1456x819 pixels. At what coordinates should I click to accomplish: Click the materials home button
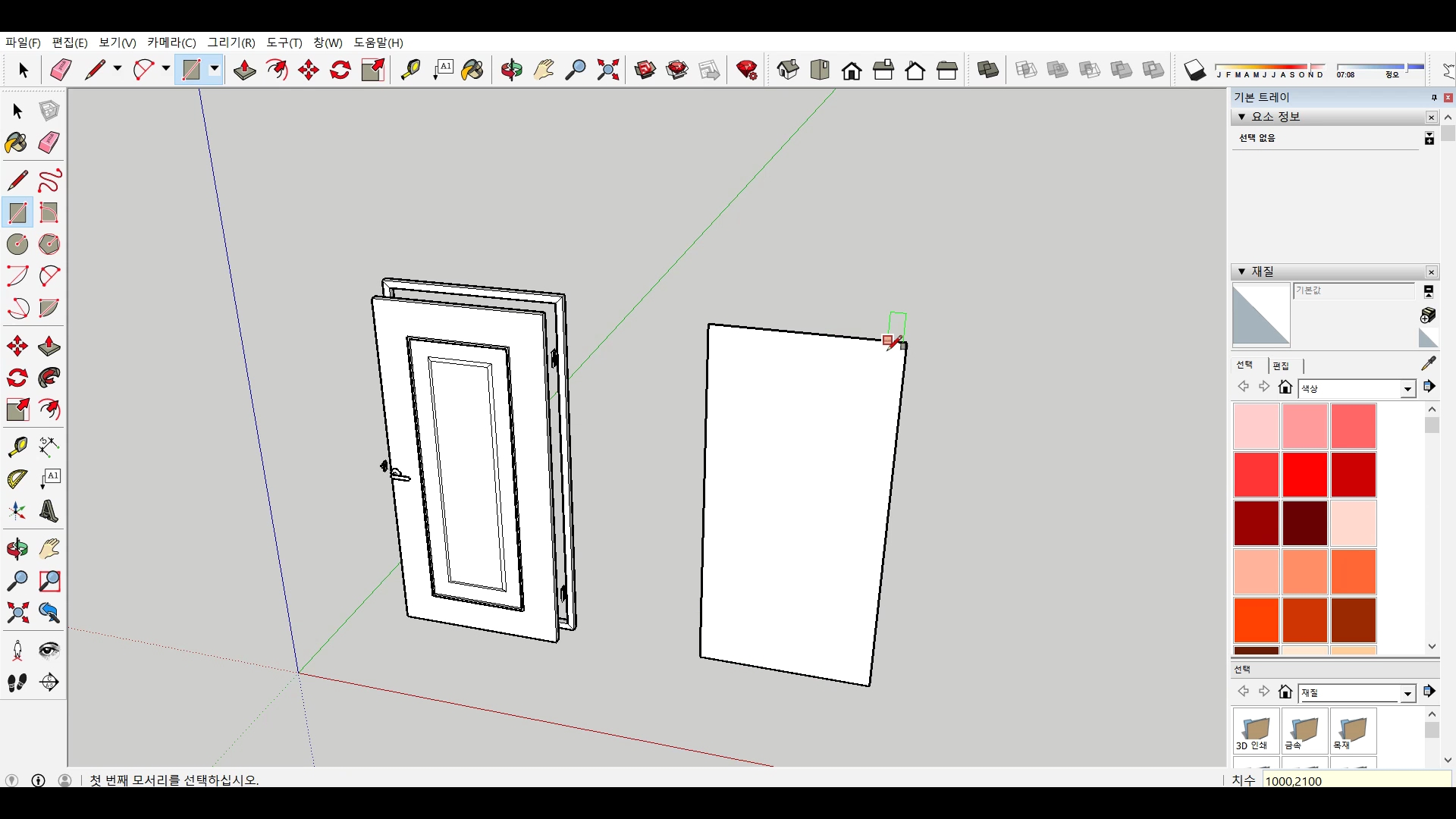(1285, 388)
